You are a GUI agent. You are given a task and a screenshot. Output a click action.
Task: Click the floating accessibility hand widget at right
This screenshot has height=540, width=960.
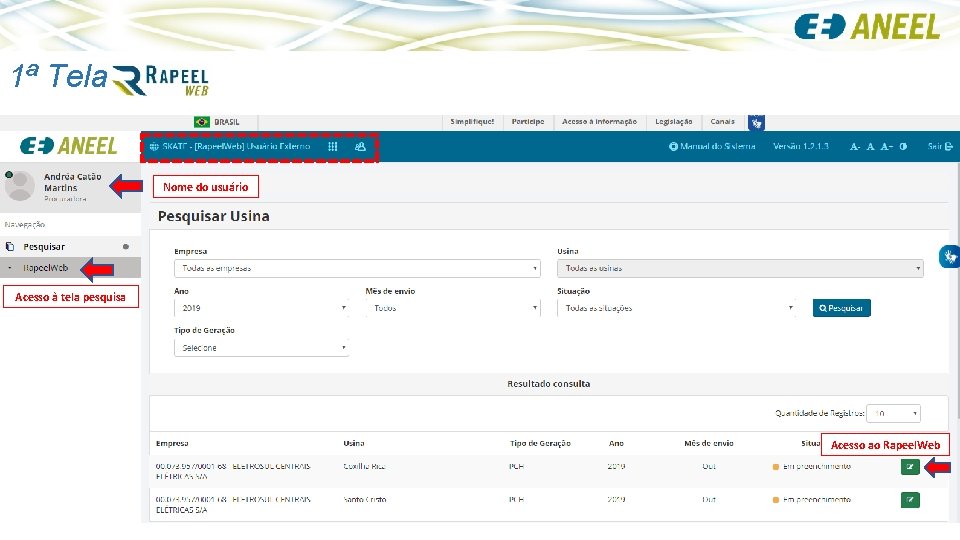click(949, 256)
